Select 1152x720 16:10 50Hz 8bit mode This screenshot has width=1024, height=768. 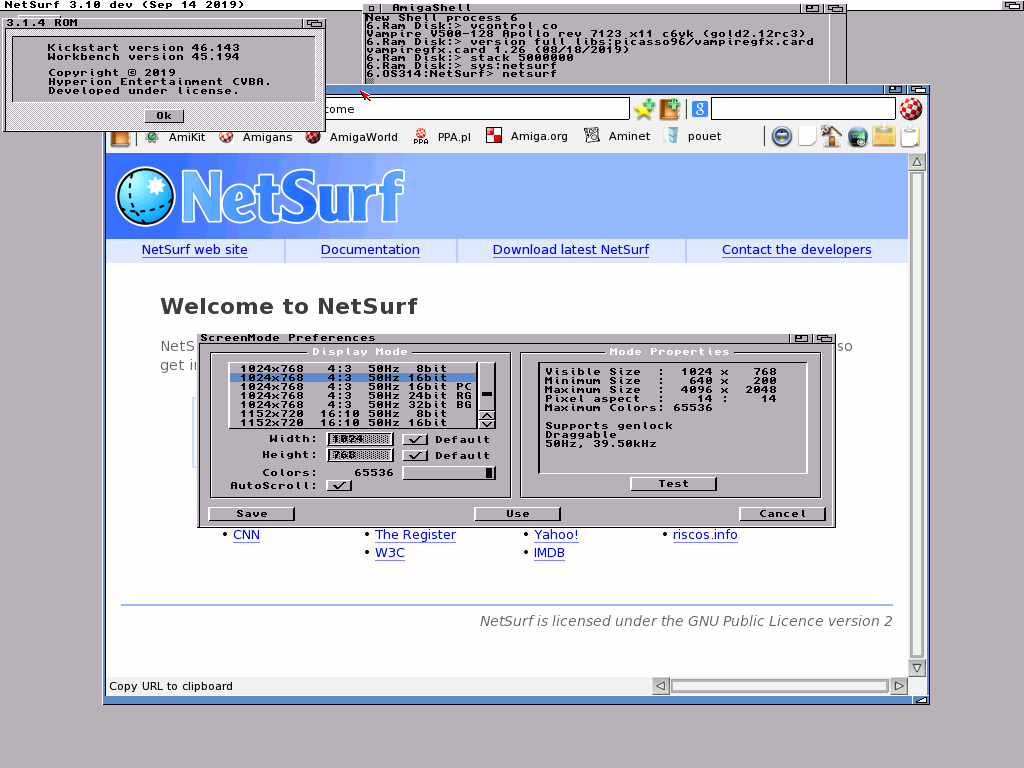[x=353, y=413]
